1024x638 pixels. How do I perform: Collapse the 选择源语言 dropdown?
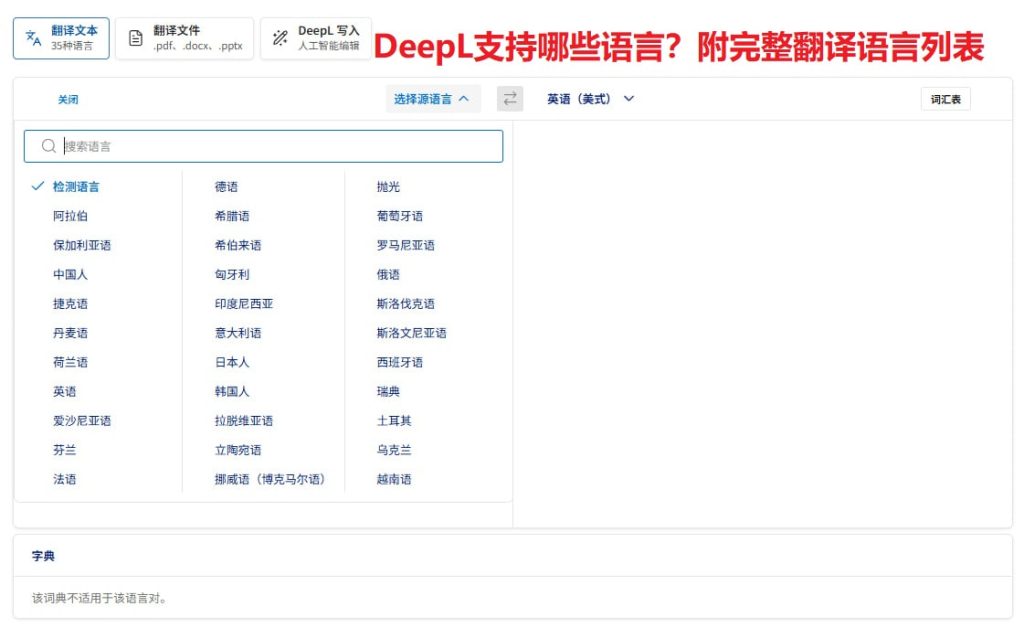[x=432, y=99]
